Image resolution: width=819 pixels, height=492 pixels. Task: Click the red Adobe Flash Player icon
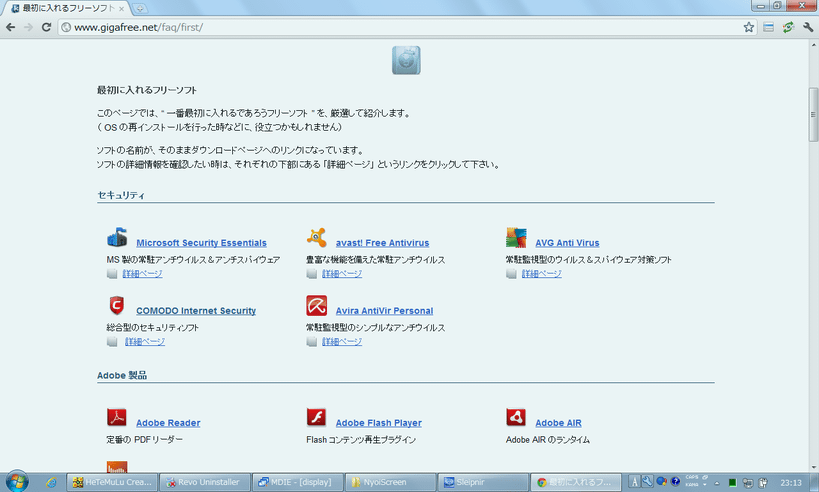click(317, 417)
